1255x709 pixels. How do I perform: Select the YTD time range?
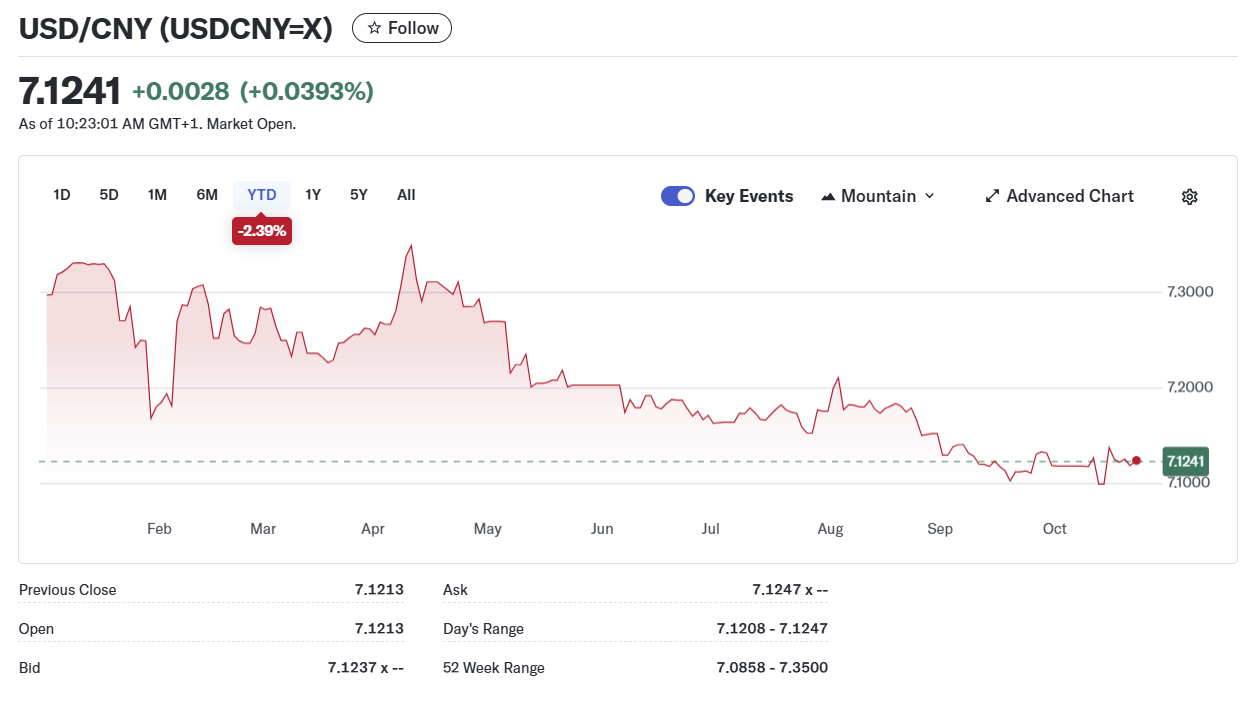(x=262, y=195)
